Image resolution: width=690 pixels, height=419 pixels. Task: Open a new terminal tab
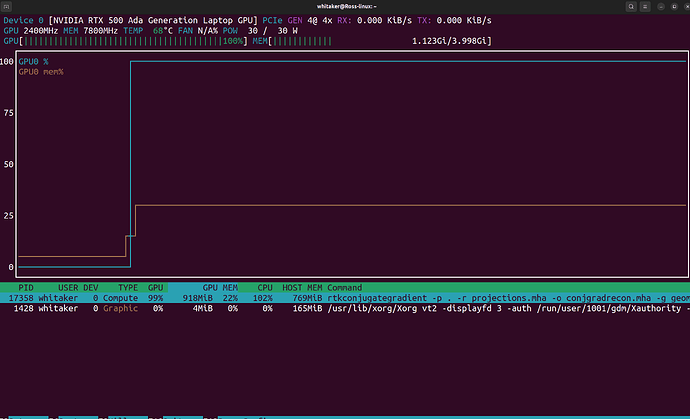(6, 7)
